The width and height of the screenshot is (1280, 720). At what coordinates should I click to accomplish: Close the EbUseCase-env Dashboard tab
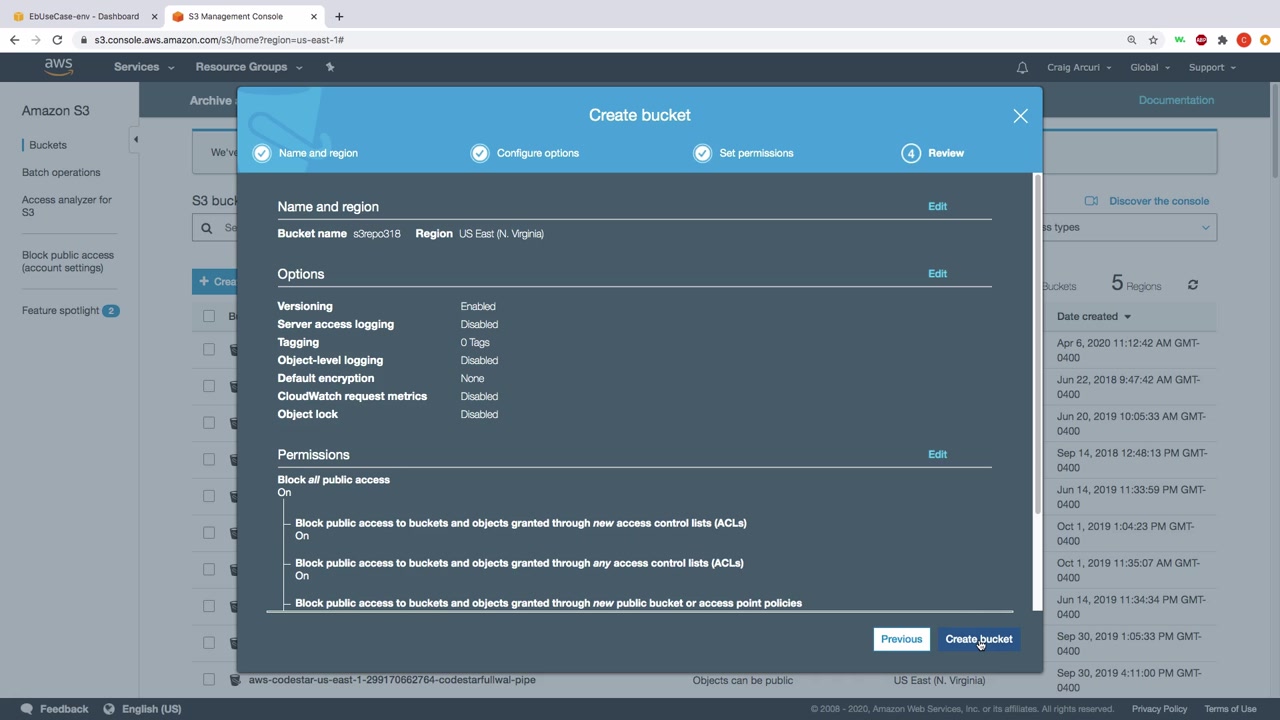[x=154, y=16]
